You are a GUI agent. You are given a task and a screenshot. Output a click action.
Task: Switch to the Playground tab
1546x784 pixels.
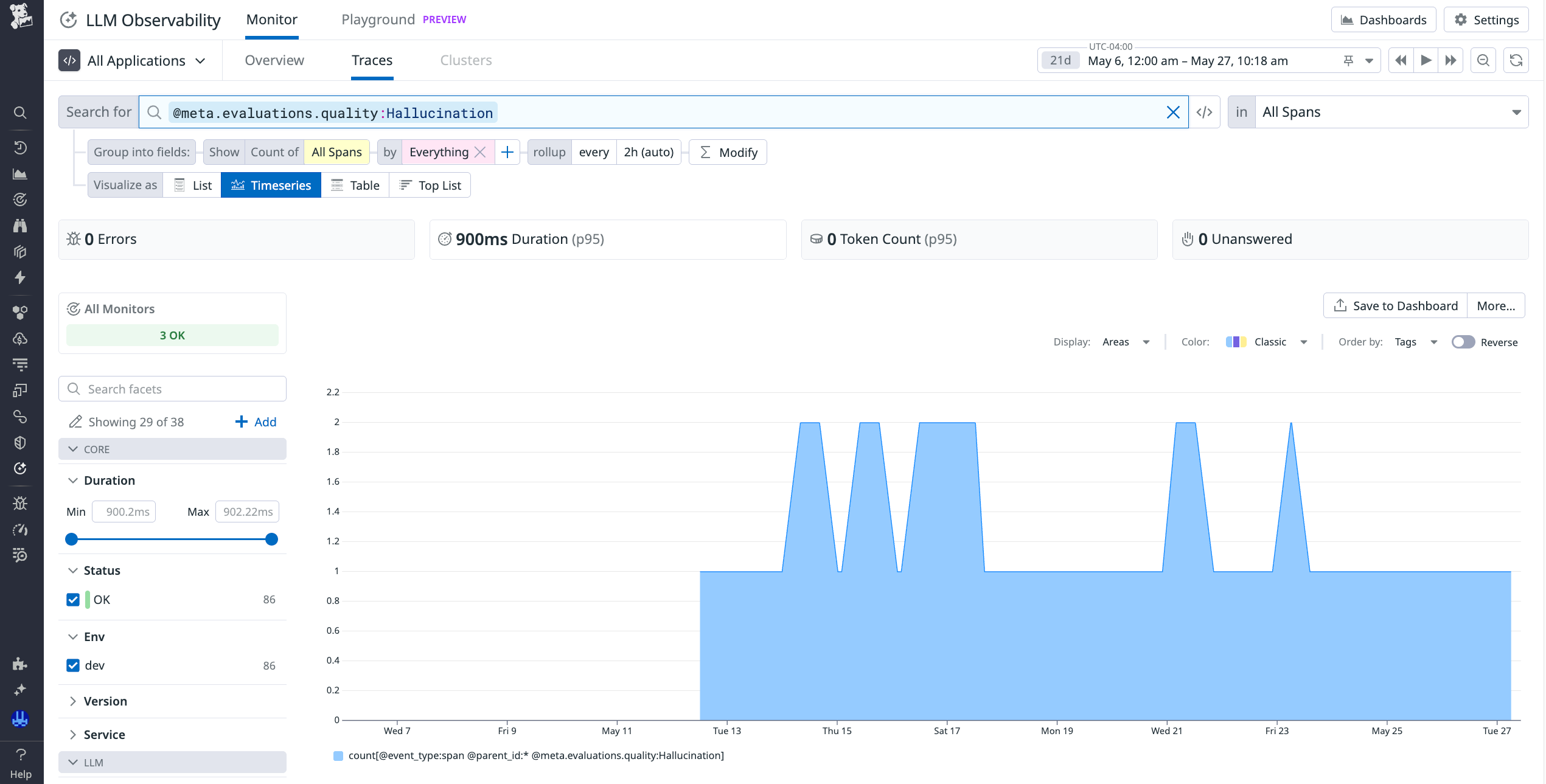coord(377,19)
